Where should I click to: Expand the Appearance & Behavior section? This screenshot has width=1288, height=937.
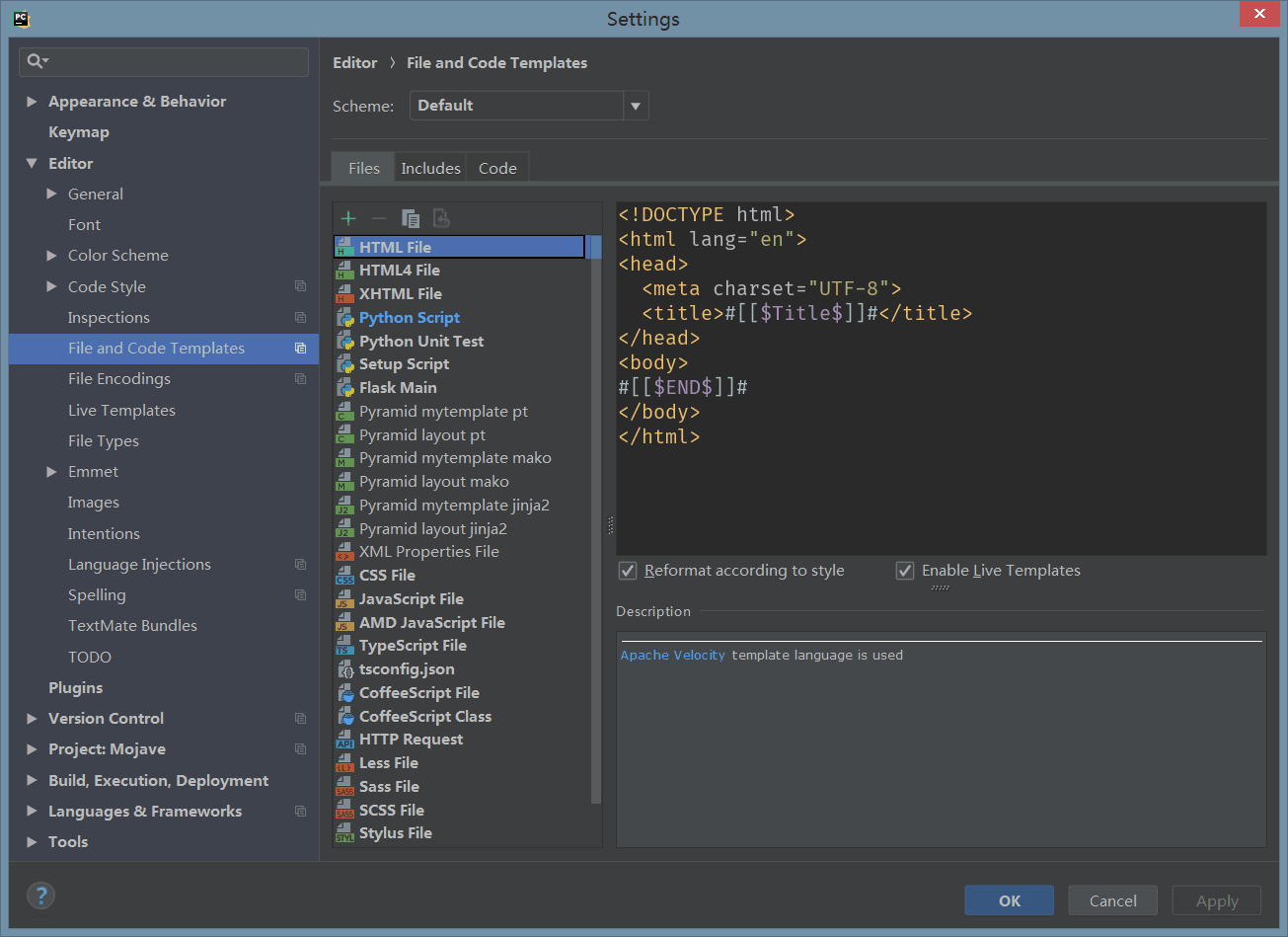(33, 102)
